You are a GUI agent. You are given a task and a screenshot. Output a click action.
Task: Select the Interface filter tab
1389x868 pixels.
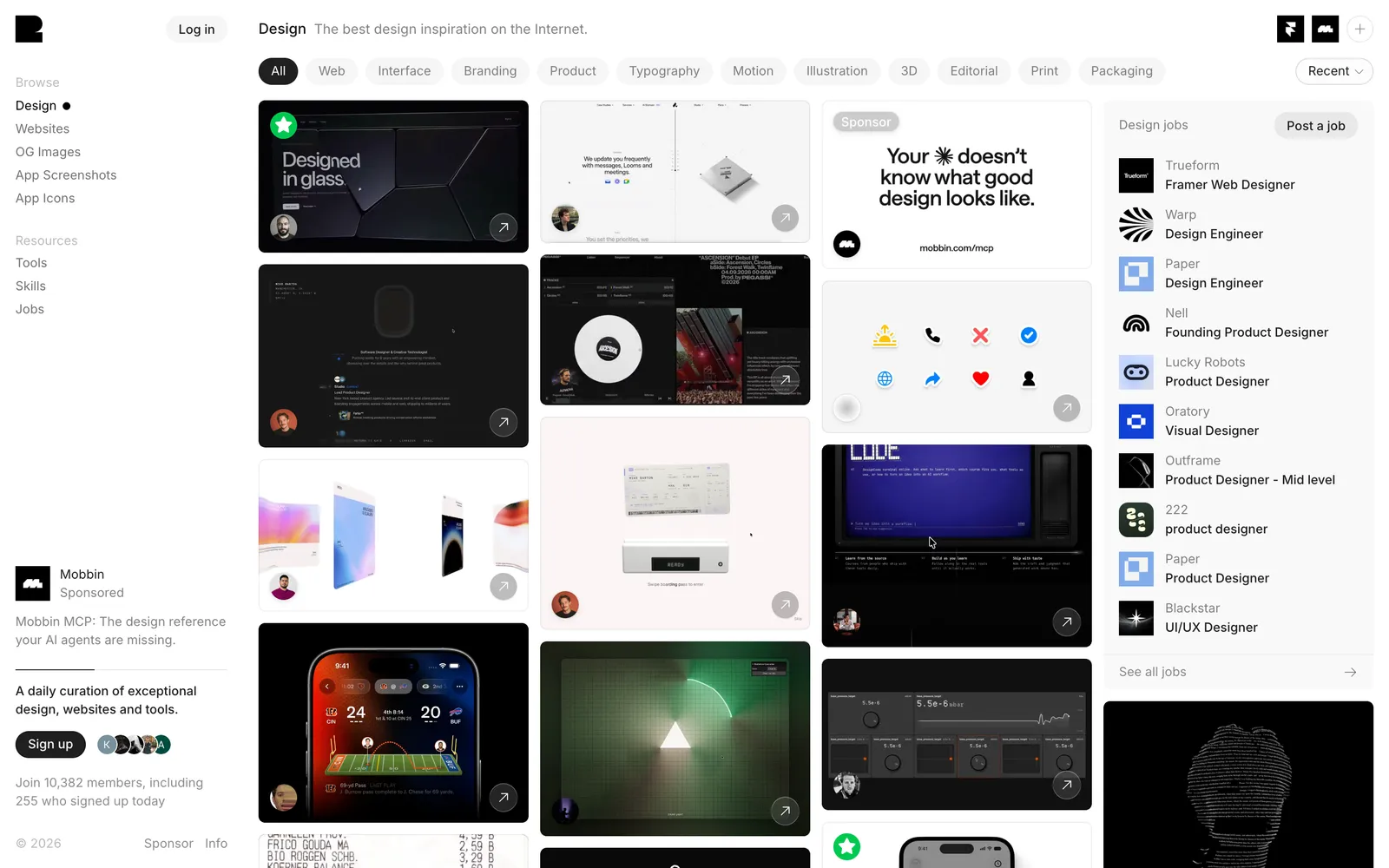click(405, 71)
